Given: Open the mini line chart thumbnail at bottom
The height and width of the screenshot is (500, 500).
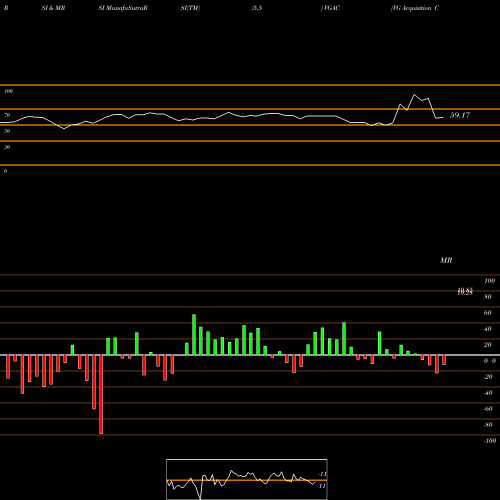Looking at the screenshot, I should [247, 479].
